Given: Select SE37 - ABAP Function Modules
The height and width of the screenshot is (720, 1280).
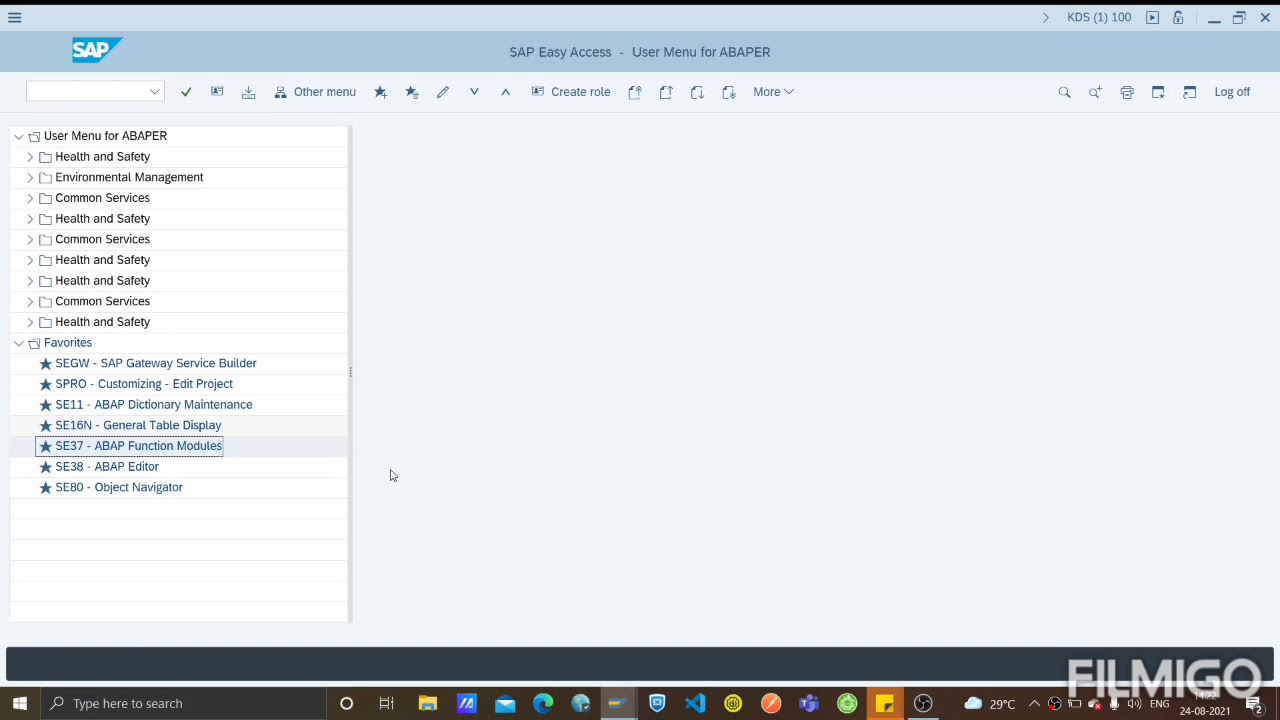Looking at the screenshot, I should (139, 446).
